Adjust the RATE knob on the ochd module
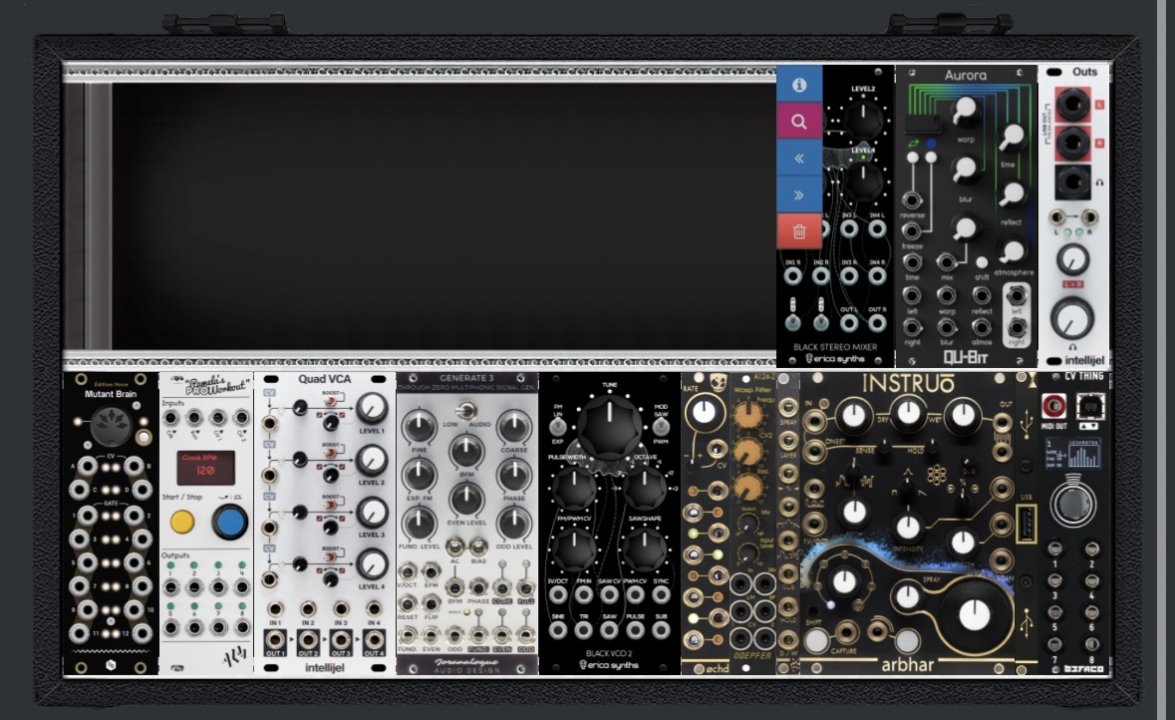The height and width of the screenshot is (720, 1175). [703, 411]
